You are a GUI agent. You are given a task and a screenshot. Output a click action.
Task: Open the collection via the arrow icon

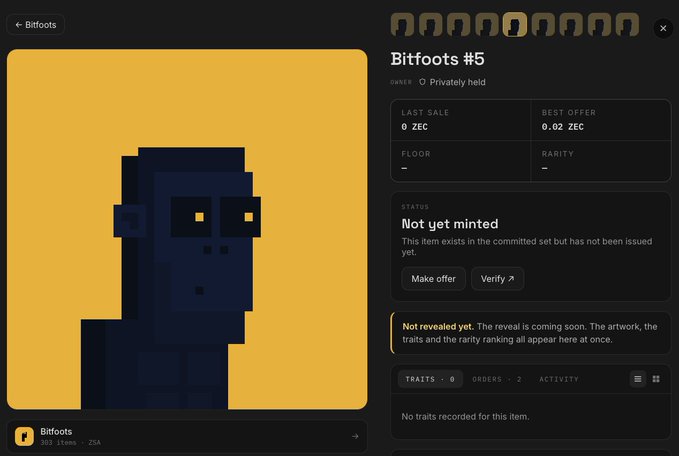(355, 436)
